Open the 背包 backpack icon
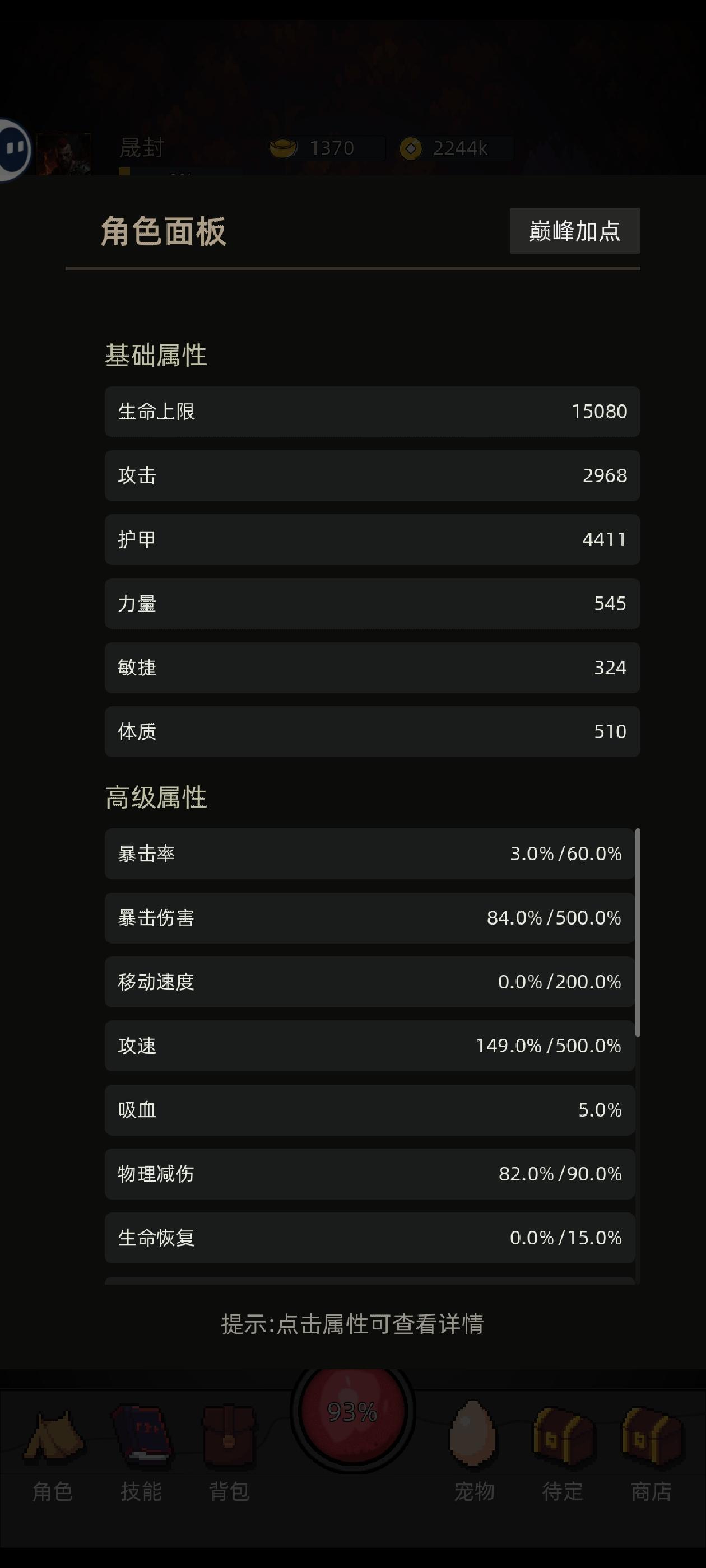Viewport: 706px width, 1568px height. pos(229,1435)
